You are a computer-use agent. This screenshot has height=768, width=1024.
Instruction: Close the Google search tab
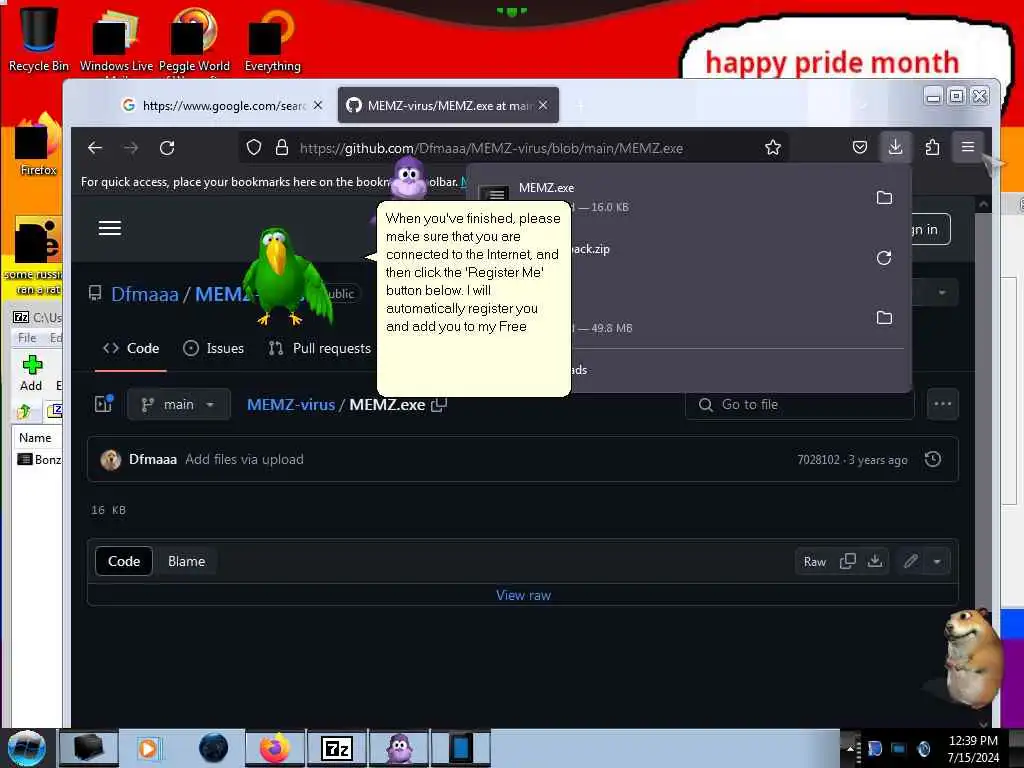click(318, 105)
